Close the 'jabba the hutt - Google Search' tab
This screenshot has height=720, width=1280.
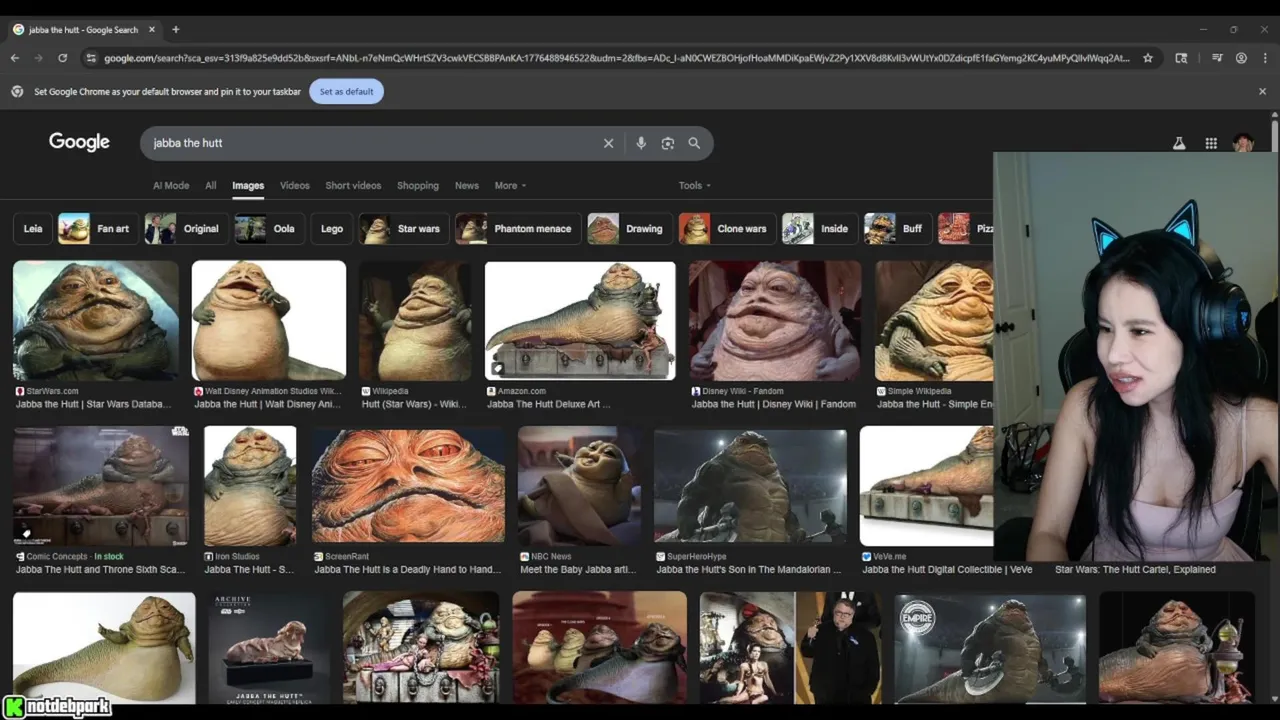pos(152,30)
